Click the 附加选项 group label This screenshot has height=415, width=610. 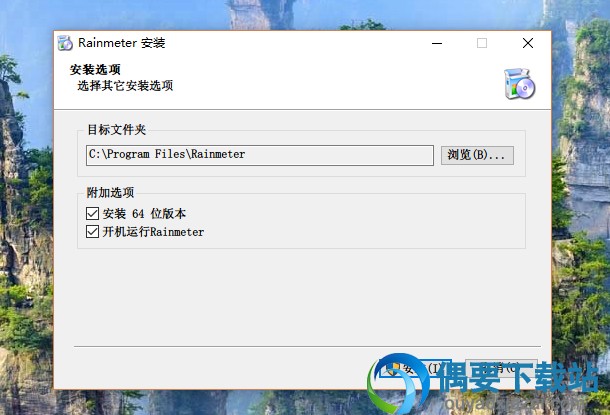[x=110, y=193]
